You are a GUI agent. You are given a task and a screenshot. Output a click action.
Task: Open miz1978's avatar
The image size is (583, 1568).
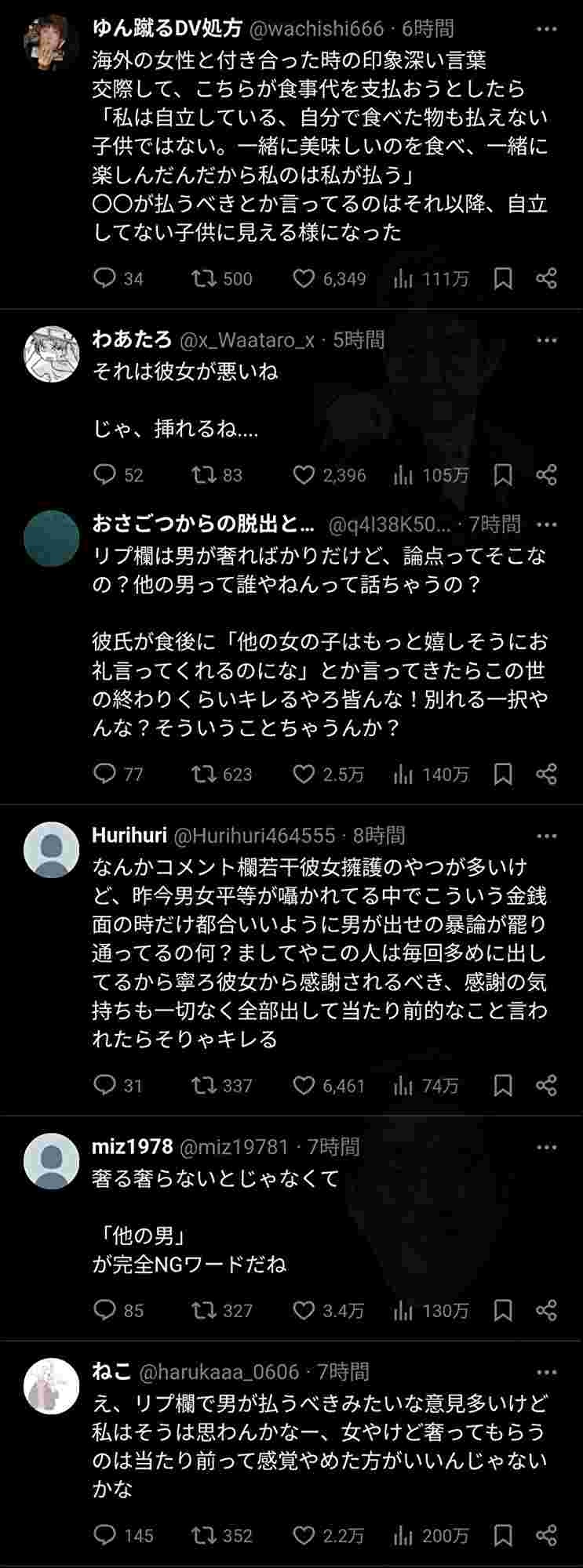click(52, 1161)
